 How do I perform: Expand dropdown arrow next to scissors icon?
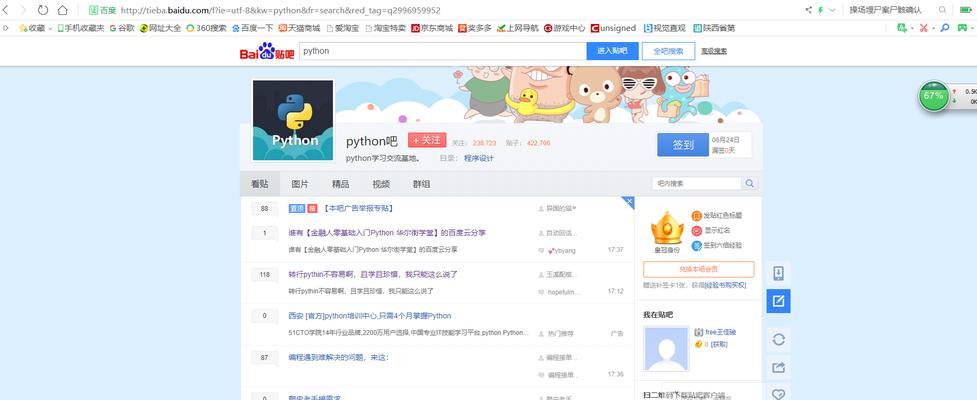click(x=934, y=28)
